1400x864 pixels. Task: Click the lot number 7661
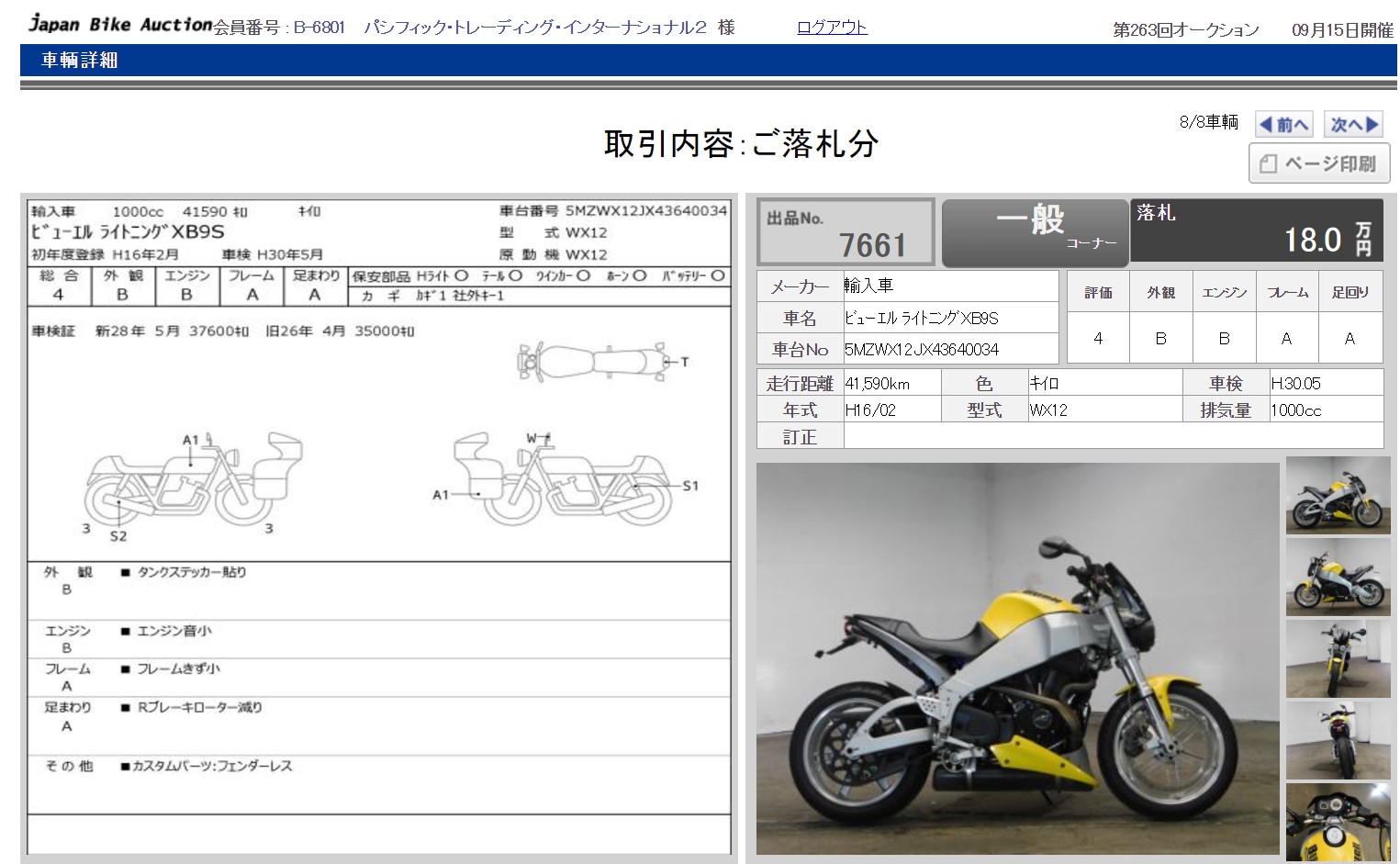tap(871, 245)
